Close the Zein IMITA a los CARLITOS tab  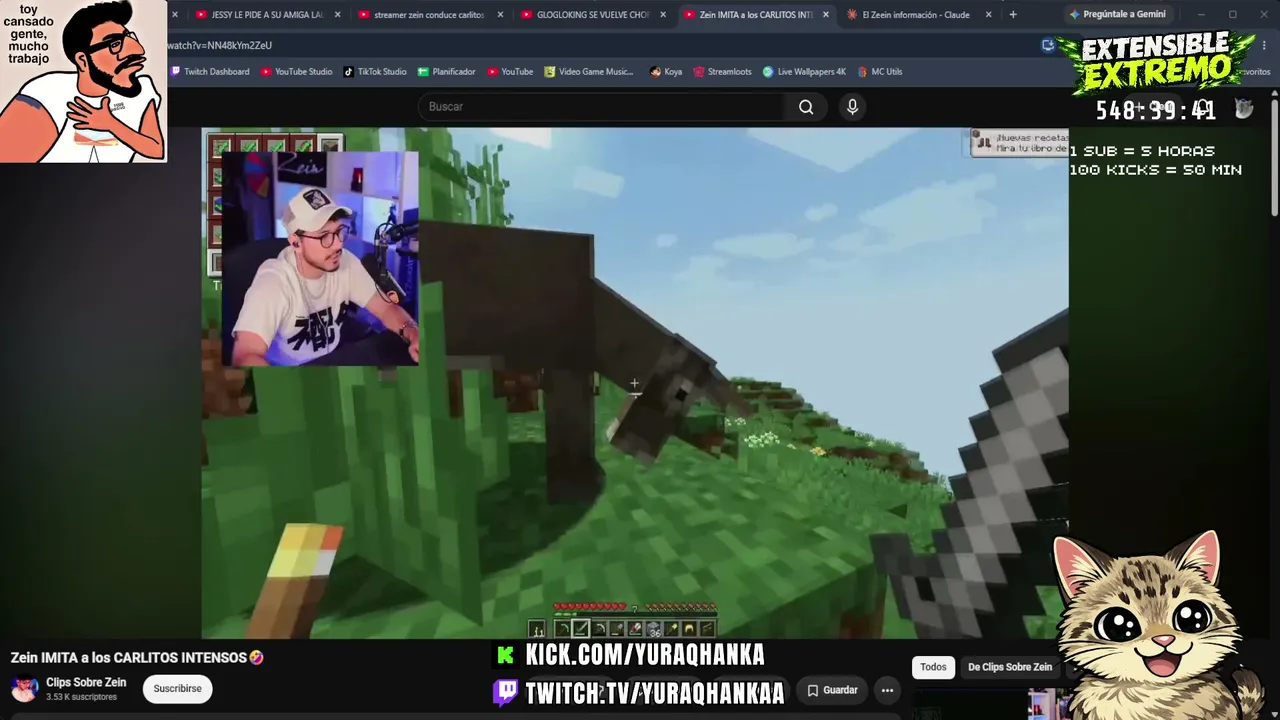pyautogui.click(x=826, y=15)
